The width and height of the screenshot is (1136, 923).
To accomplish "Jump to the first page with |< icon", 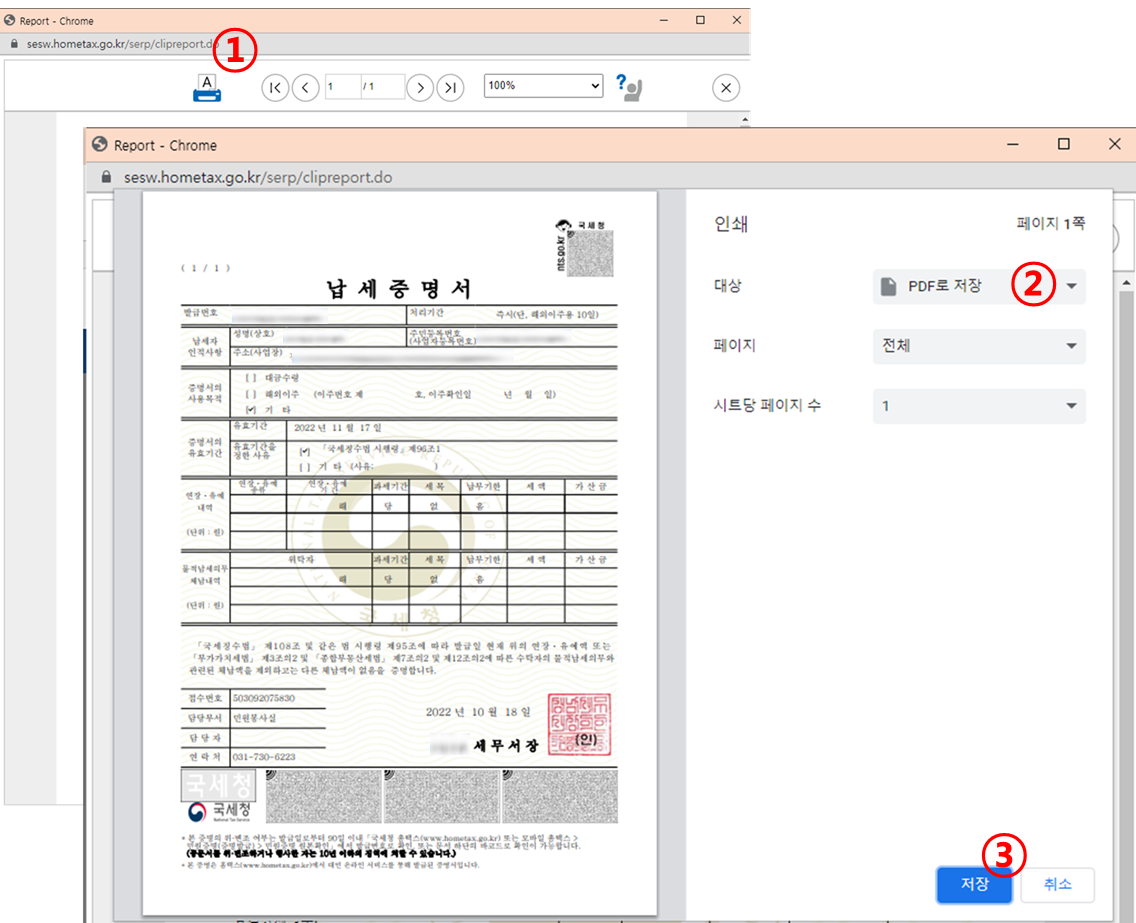I will point(275,88).
